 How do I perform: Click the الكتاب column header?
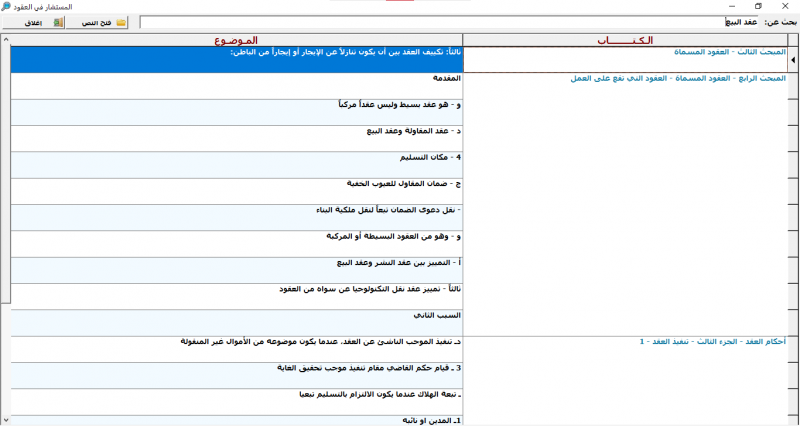point(625,40)
